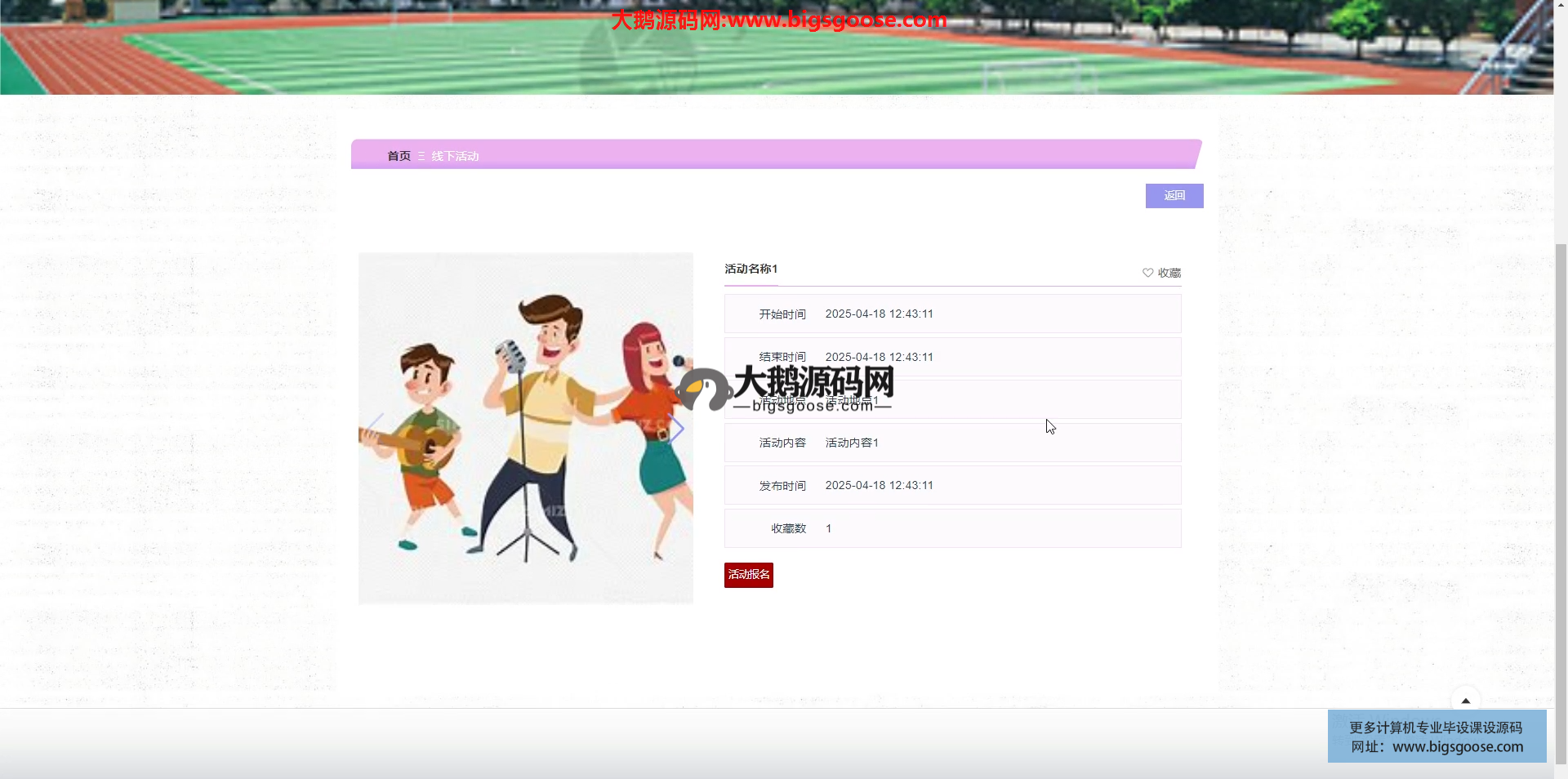
Task: Click the page's vertical scrollbar
Action: coord(1561,490)
